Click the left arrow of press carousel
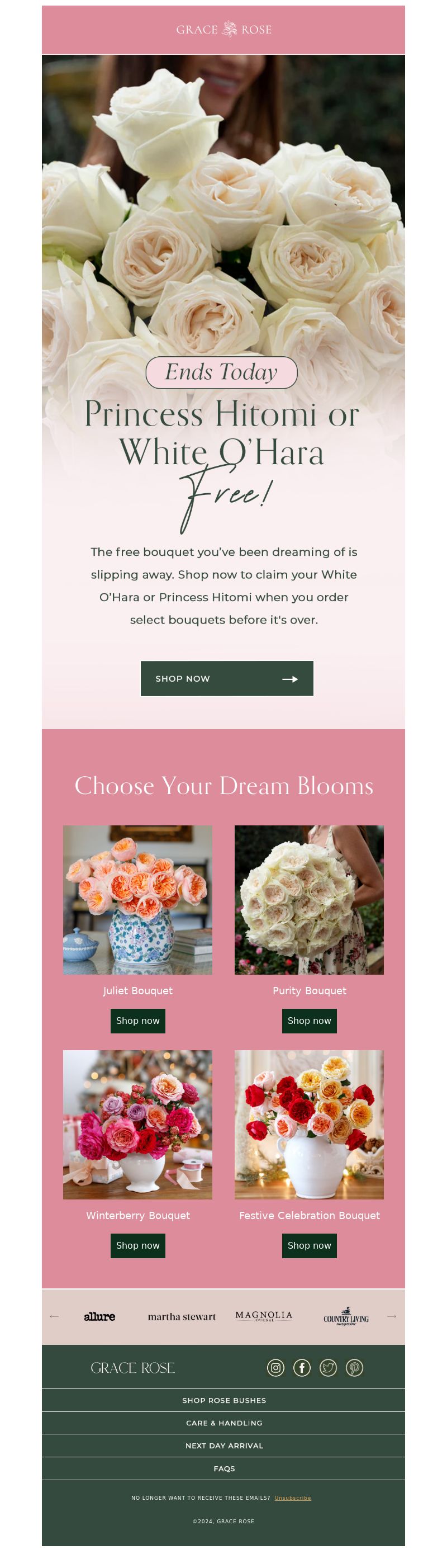Screen dimensions: 447x1568 tap(54, 1316)
